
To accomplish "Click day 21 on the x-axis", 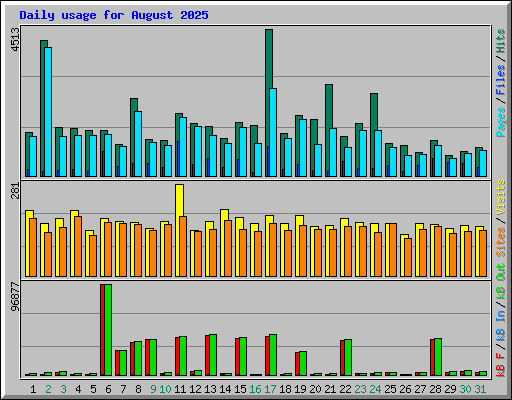I will (330, 389).
